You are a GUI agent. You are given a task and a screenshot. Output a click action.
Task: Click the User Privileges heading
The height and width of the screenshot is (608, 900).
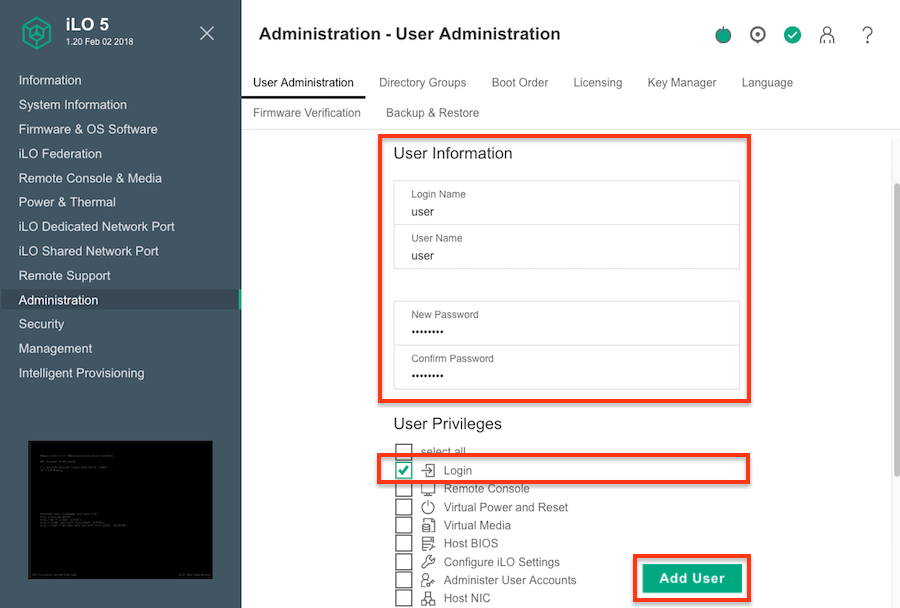pyautogui.click(x=447, y=424)
